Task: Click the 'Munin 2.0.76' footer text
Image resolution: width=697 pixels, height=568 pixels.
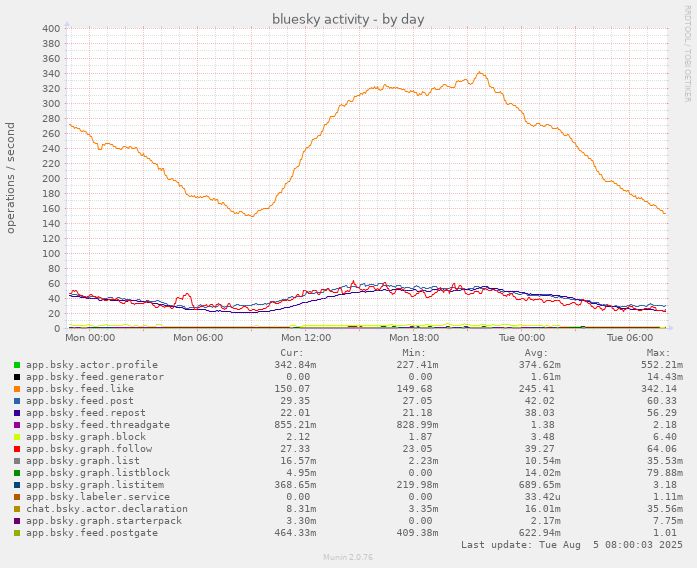Action: click(x=348, y=557)
